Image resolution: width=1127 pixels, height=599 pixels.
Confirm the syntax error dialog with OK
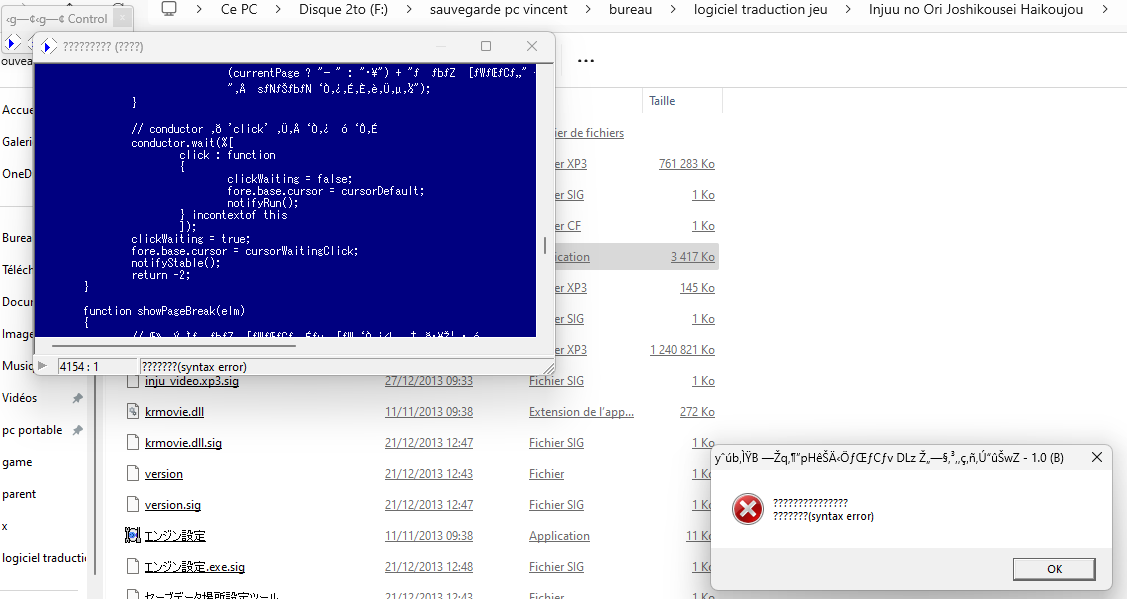coord(1054,569)
